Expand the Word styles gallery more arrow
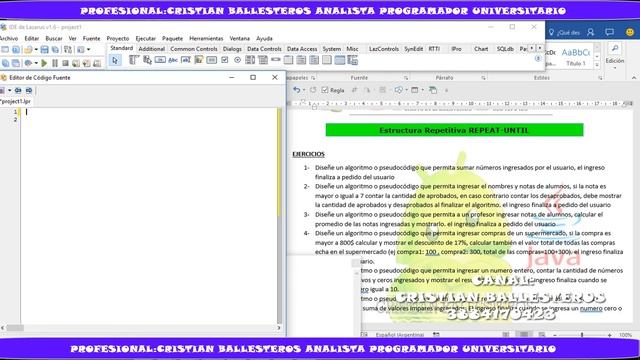This screenshot has width=640, height=360. point(597,64)
